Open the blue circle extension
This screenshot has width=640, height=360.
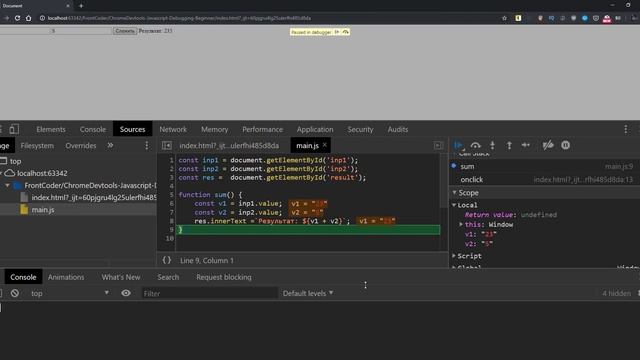pyautogui.click(x=584, y=18)
